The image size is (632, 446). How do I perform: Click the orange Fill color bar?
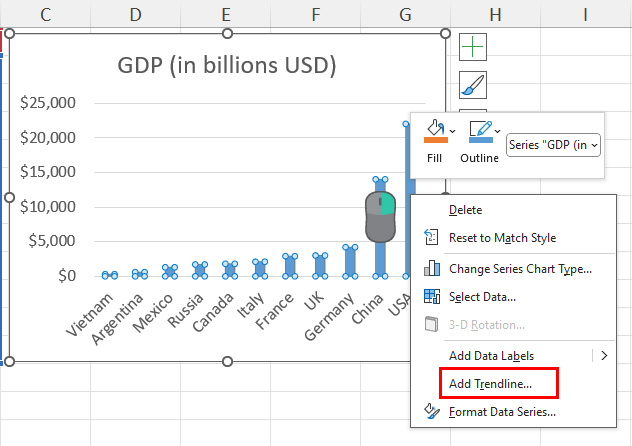[x=436, y=140]
